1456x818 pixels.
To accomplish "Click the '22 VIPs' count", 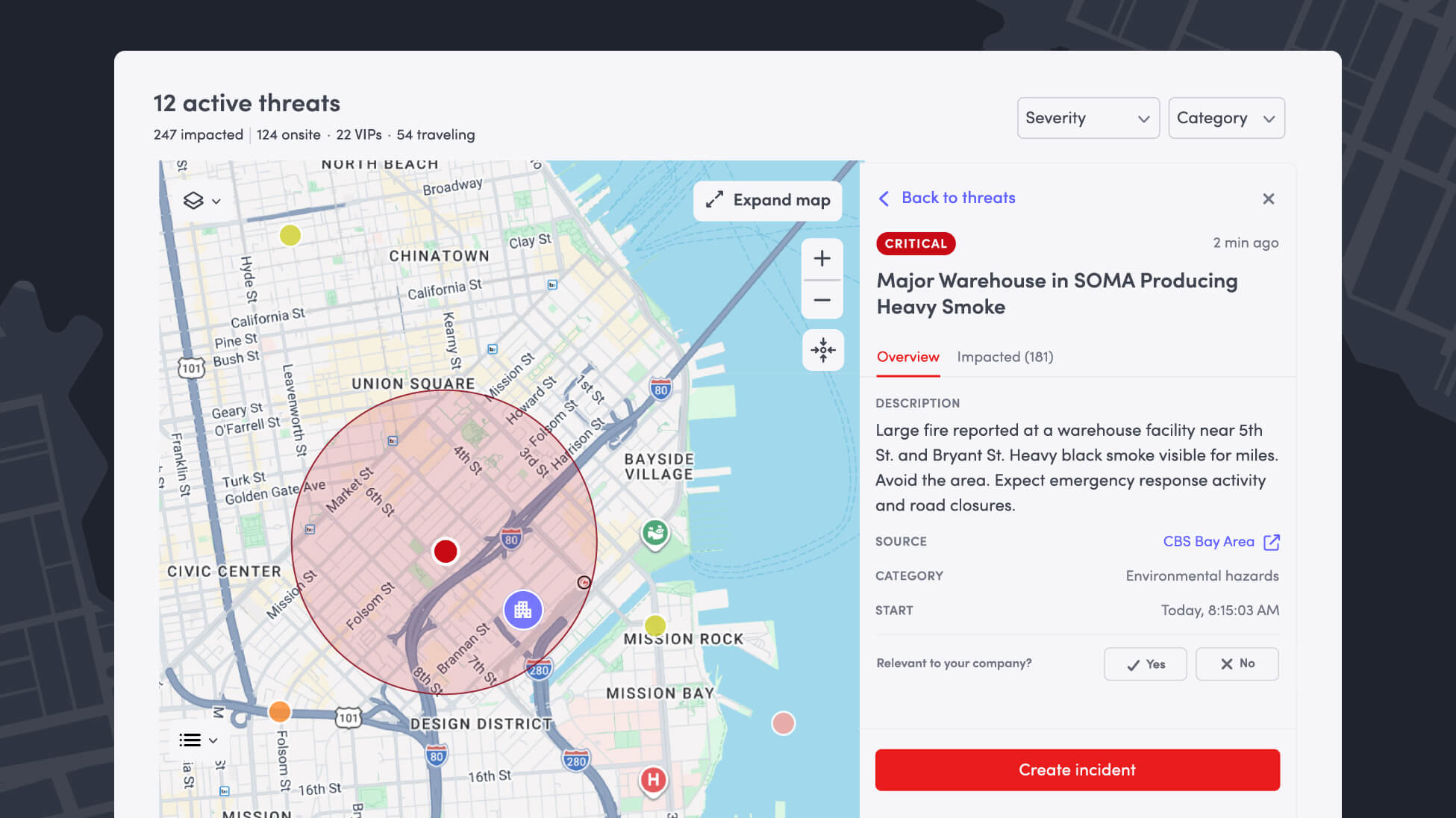I will pyautogui.click(x=359, y=134).
